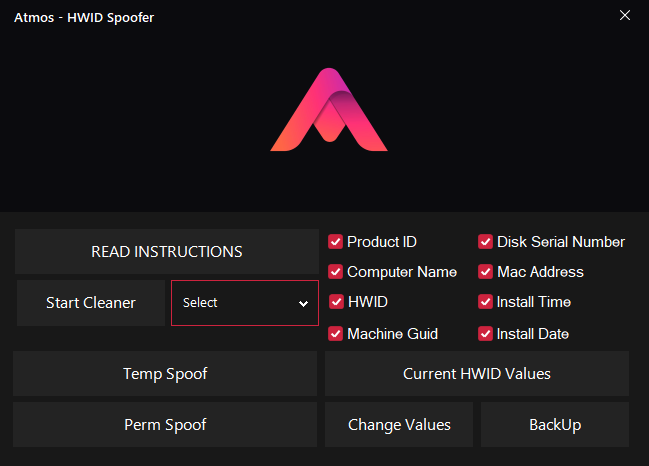Toggle the HWID checkbox
Viewport: 649px width, 466px height.
[x=336, y=302]
